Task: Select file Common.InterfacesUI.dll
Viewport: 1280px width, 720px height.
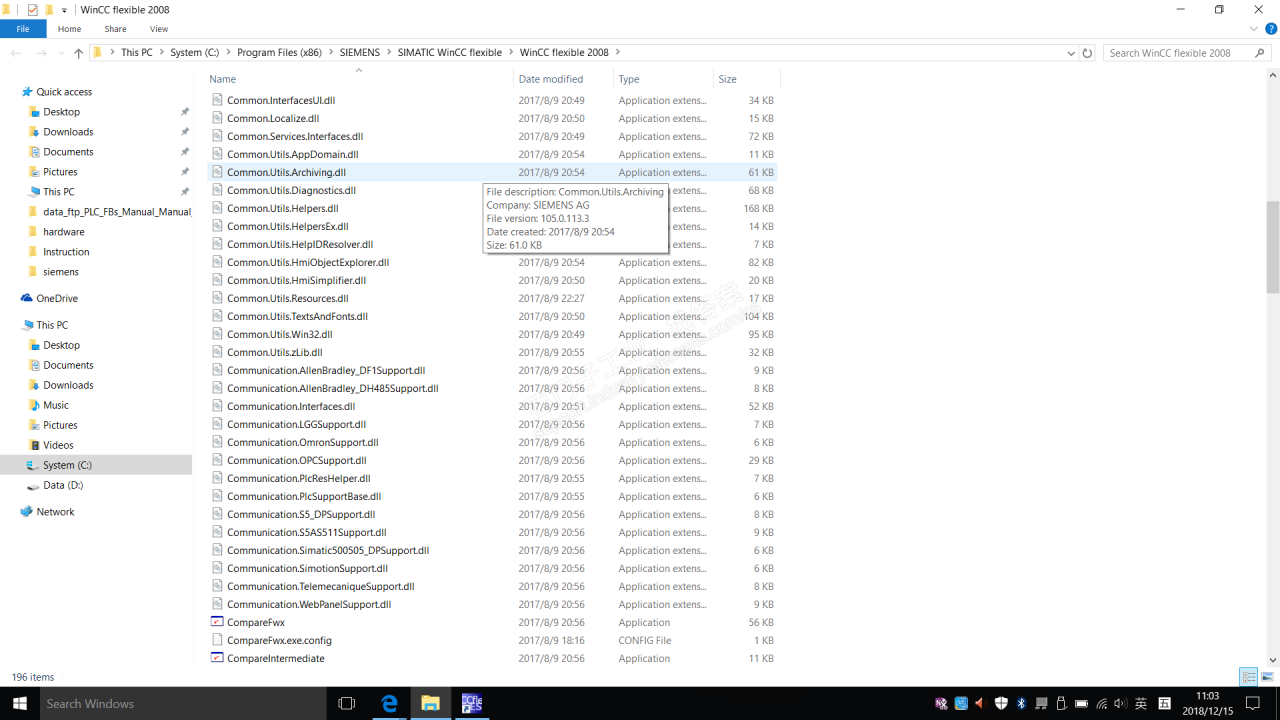Action: click(x=281, y=100)
